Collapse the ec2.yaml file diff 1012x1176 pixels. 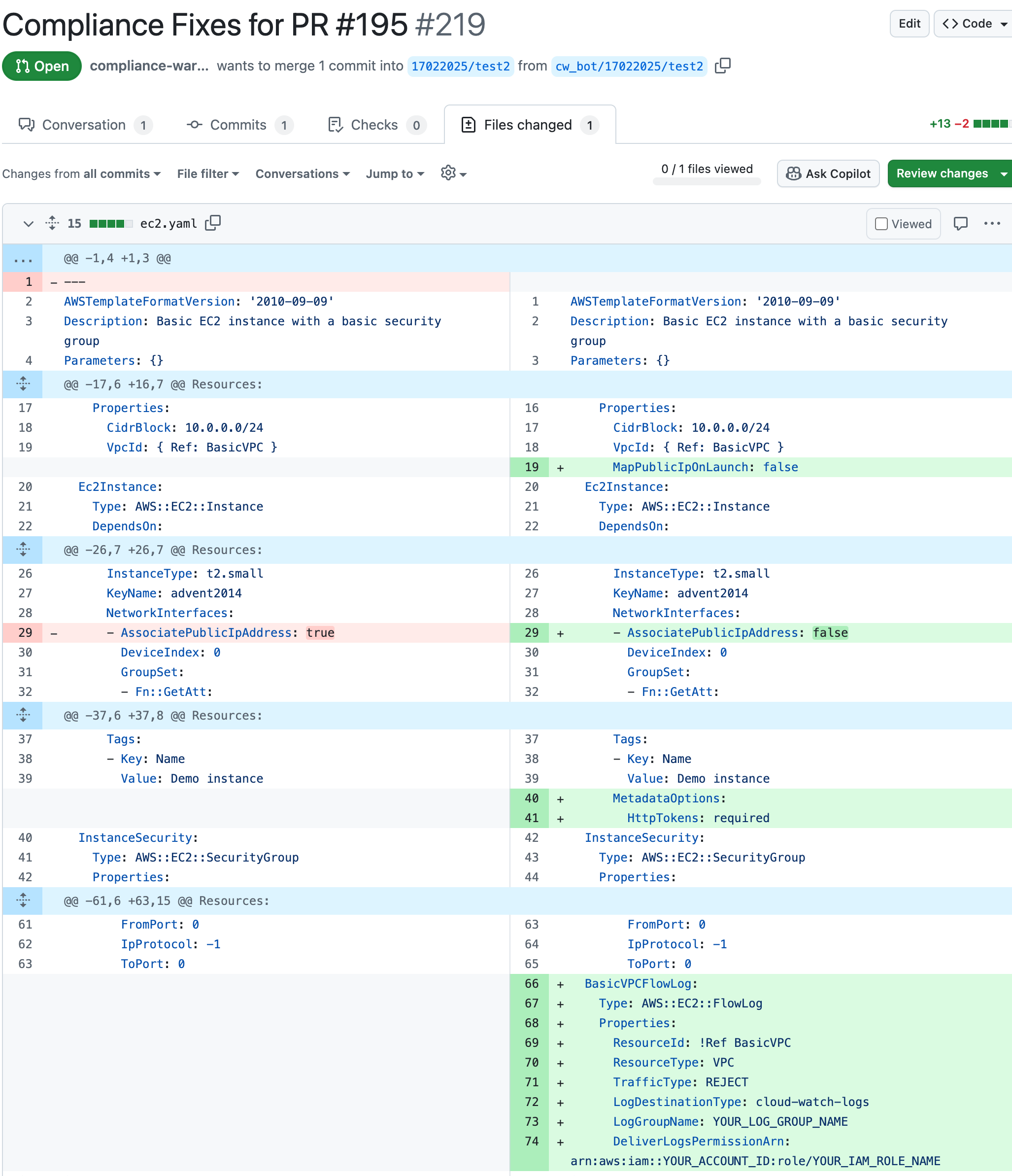(28, 224)
